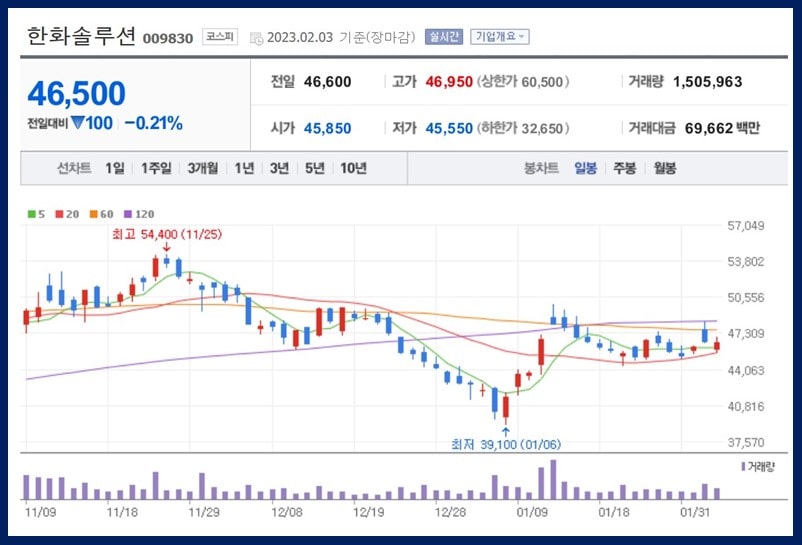Select the 1주일 line chart tab
The image size is (802, 545).
tap(156, 168)
